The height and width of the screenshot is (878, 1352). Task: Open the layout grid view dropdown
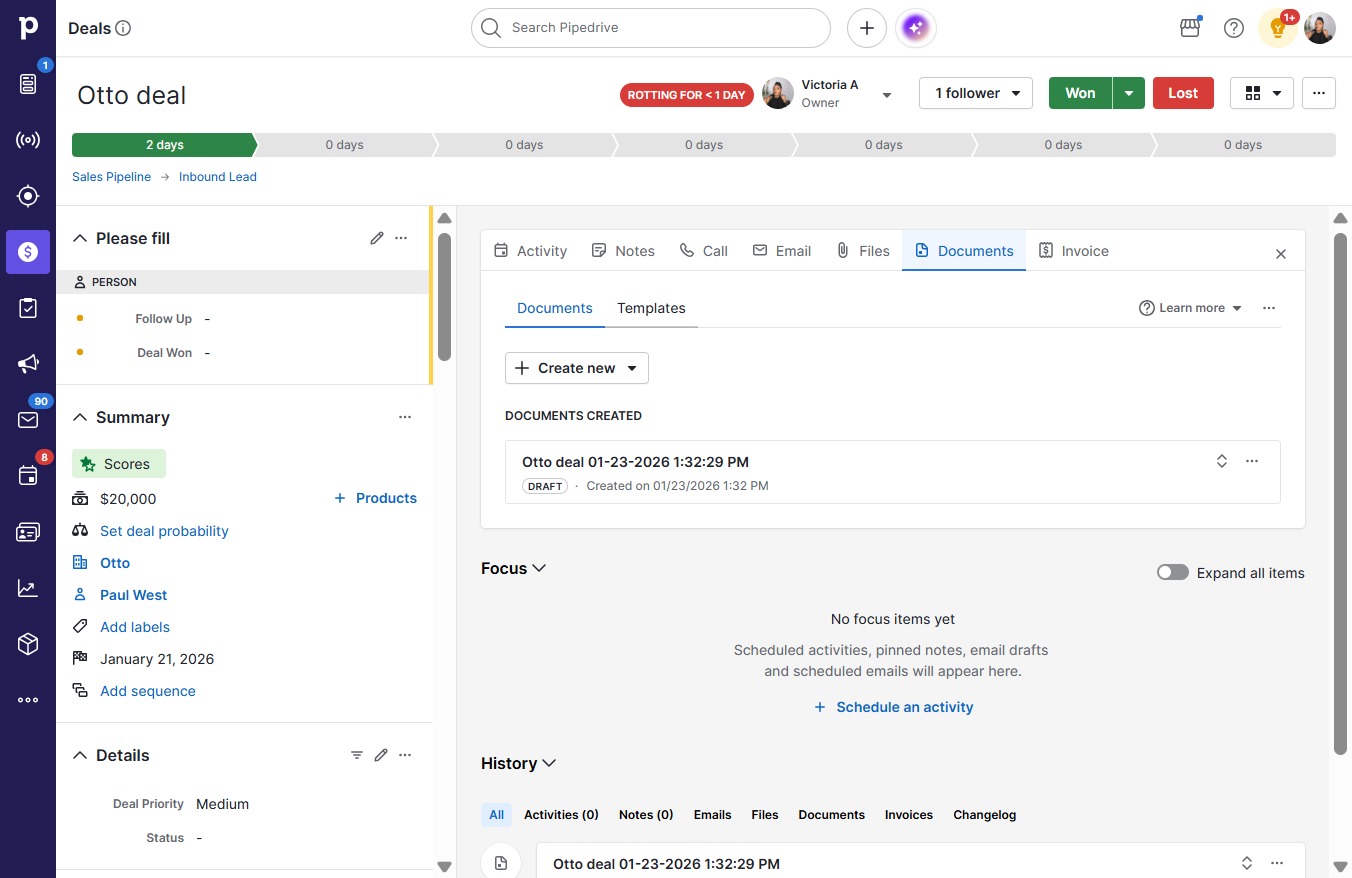point(1262,93)
